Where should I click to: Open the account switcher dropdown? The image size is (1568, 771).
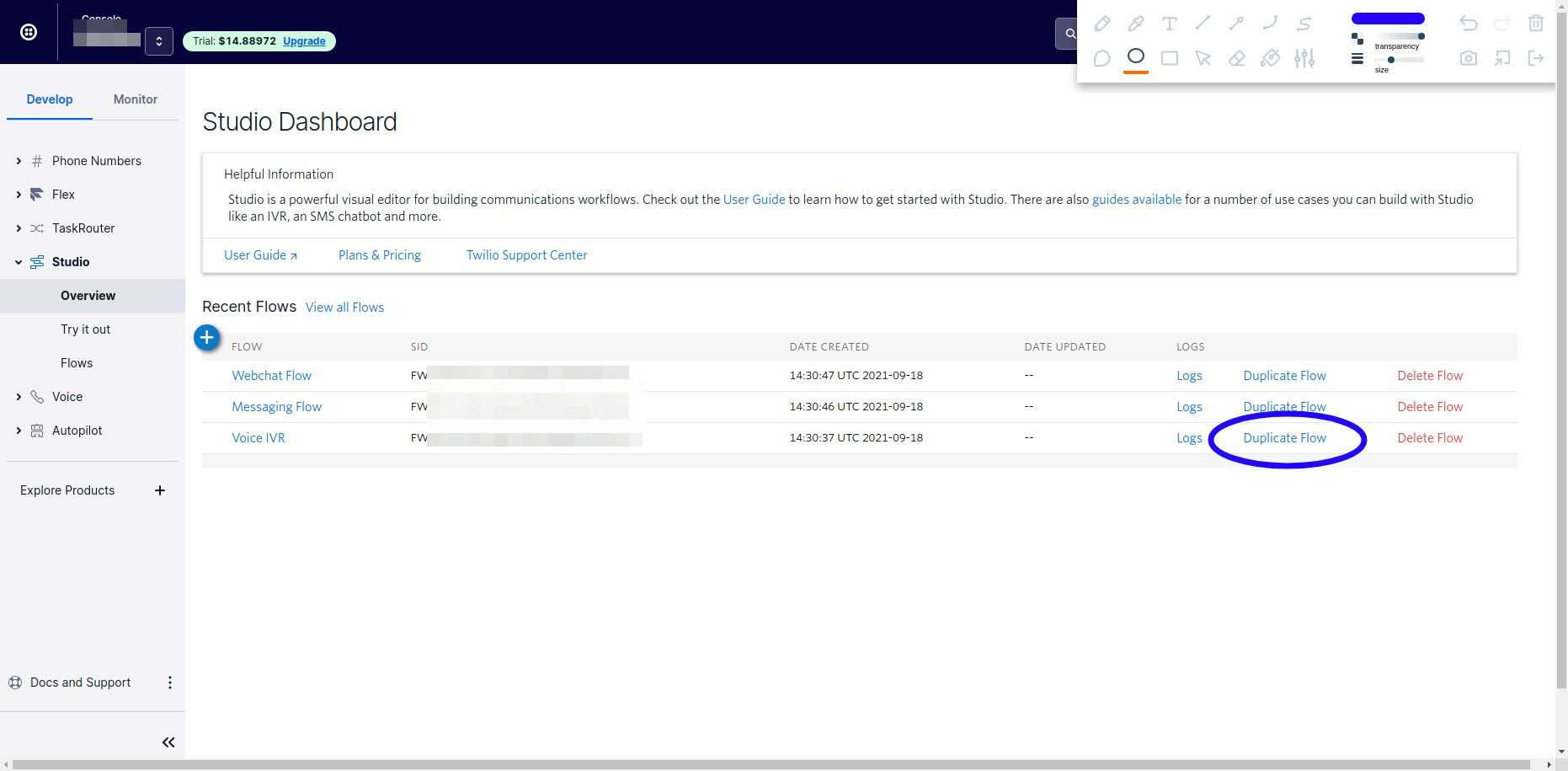159,41
